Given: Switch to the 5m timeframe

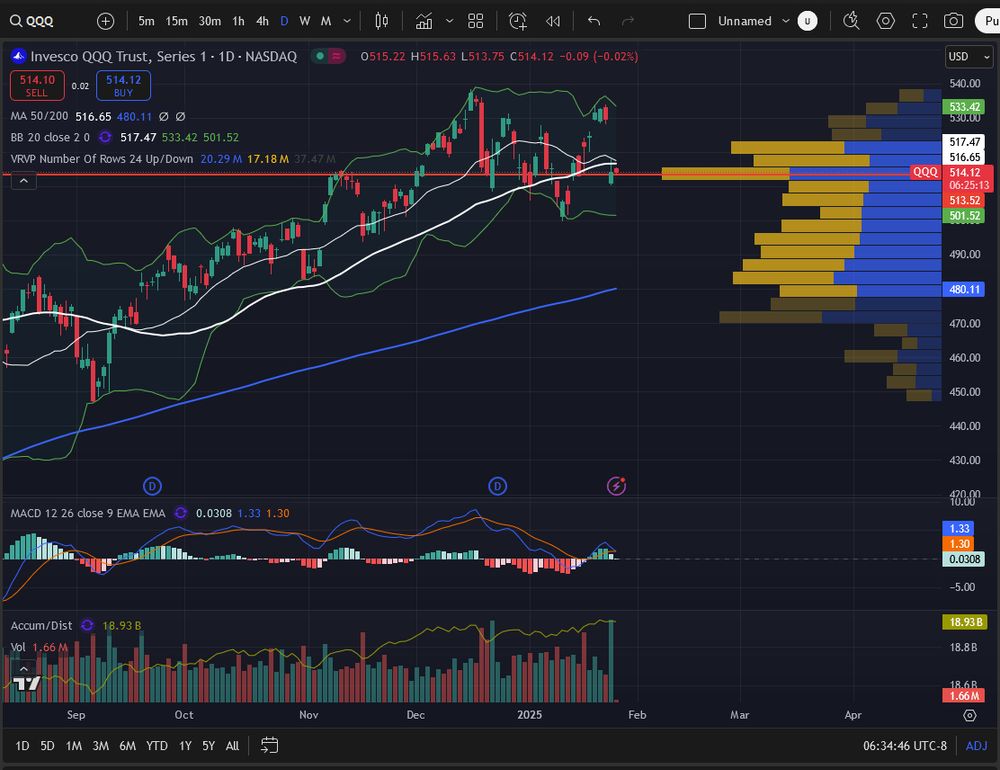Looking at the screenshot, I should tap(146, 21).
